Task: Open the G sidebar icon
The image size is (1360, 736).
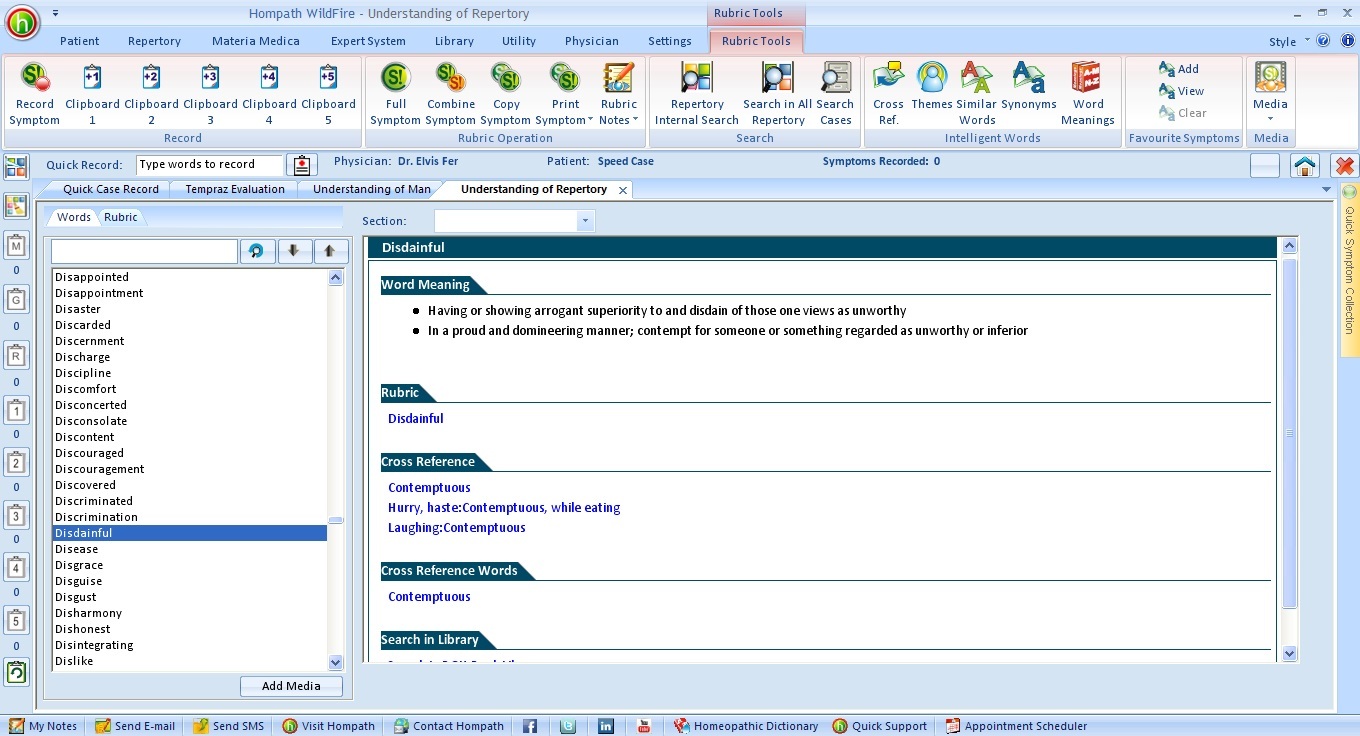Action: (16, 299)
